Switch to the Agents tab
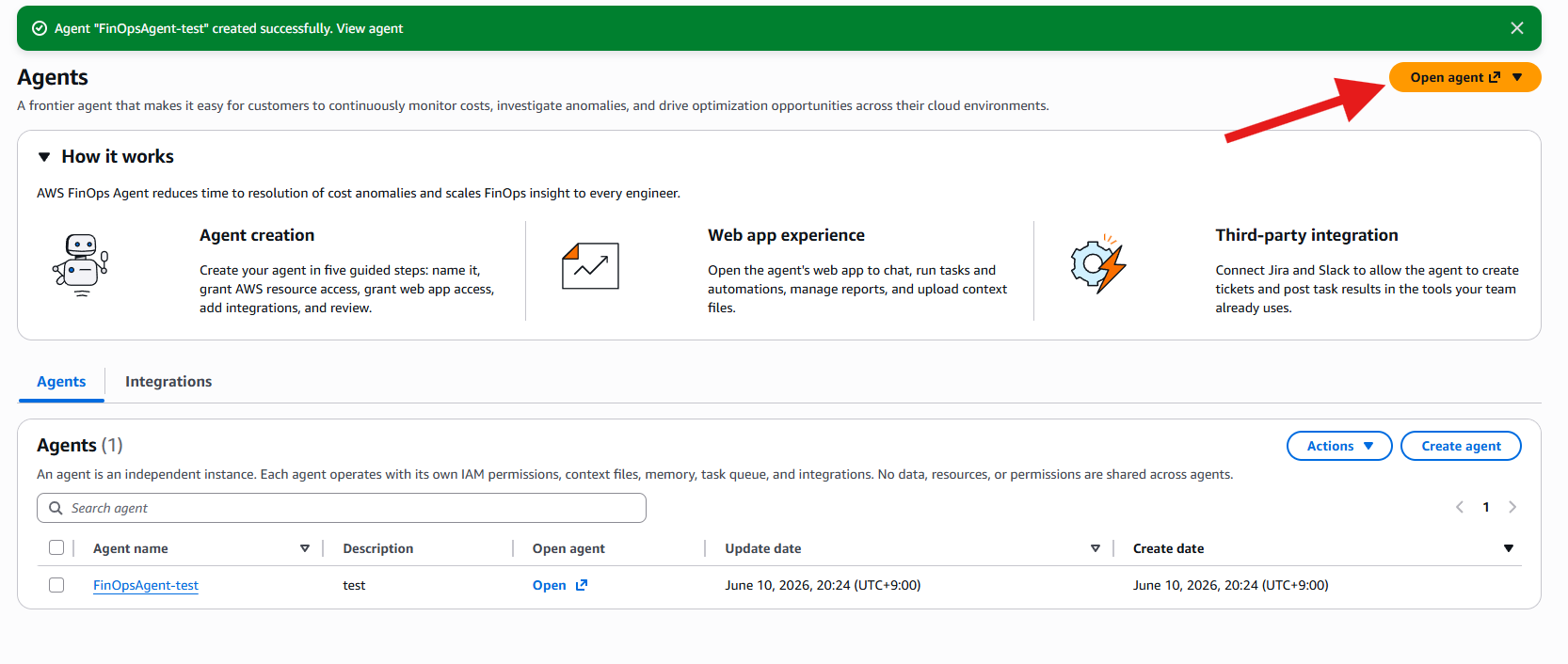 coord(61,381)
